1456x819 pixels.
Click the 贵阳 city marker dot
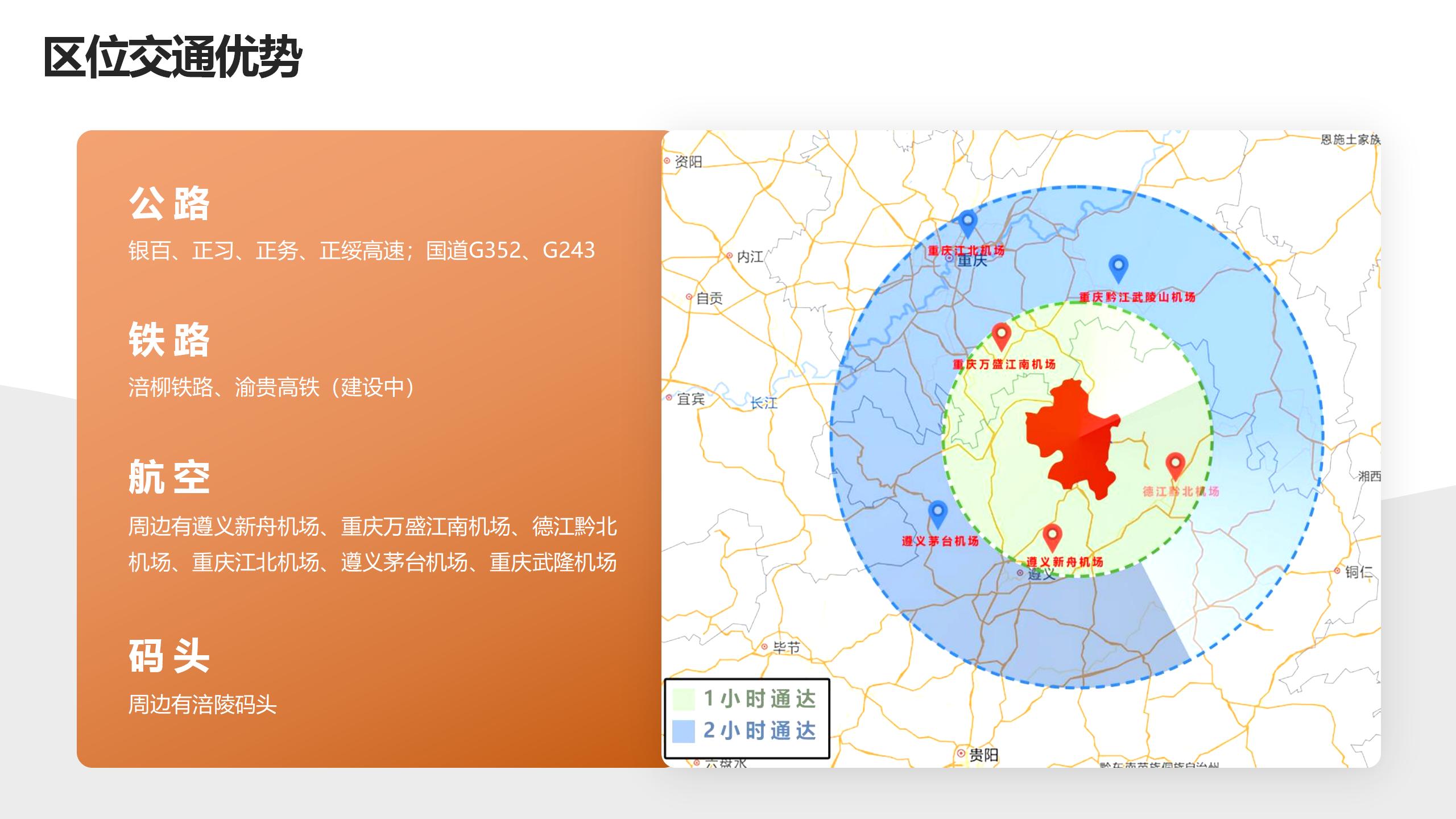[x=961, y=754]
